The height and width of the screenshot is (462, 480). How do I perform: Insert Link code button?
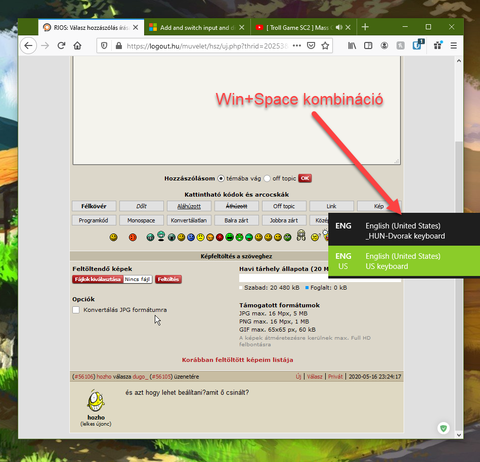coord(331,206)
